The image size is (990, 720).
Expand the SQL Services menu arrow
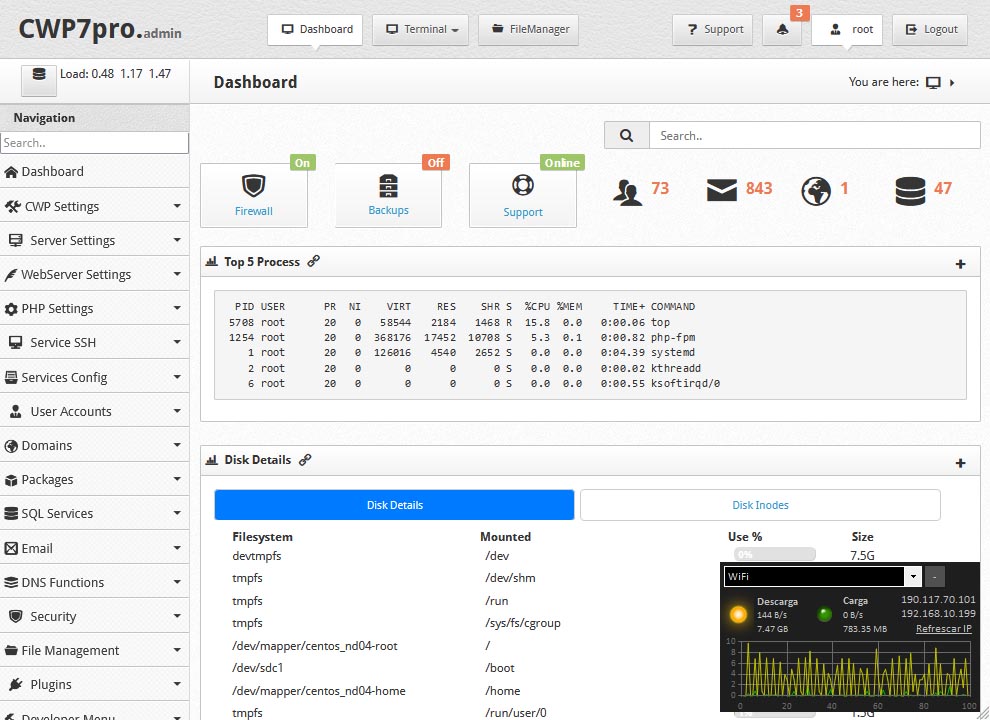pos(177,513)
